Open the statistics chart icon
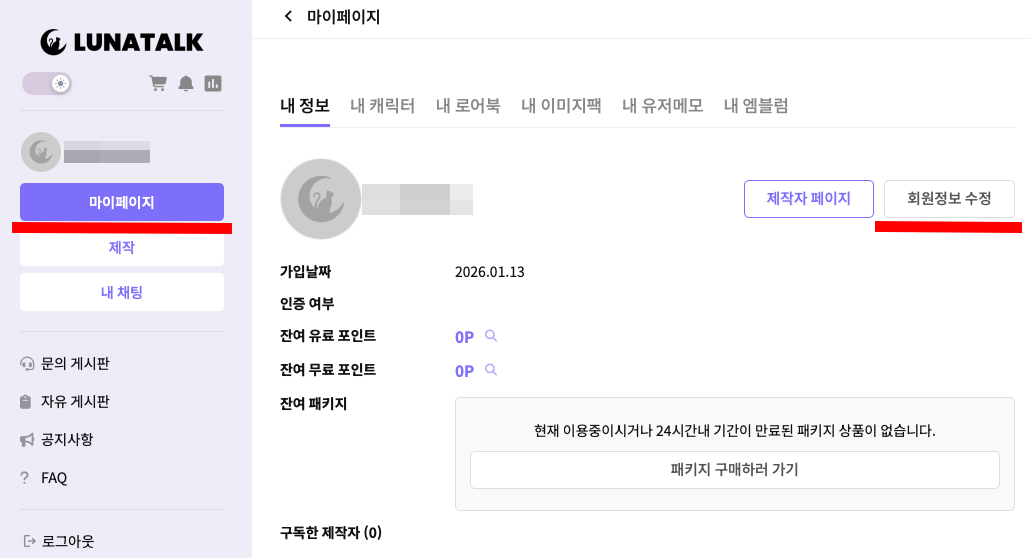Image resolution: width=1030 pixels, height=558 pixels. coord(213,83)
